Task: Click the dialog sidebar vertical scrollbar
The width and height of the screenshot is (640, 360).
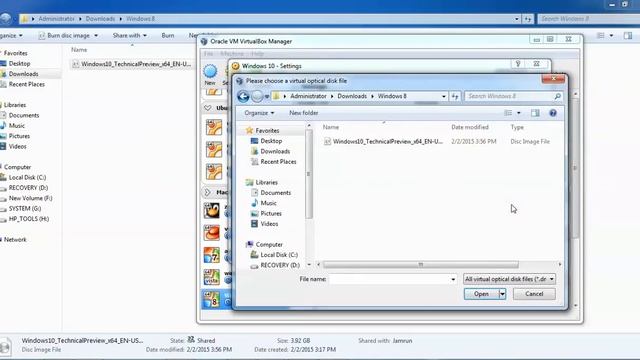Action: pyautogui.click(x=309, y=175)
